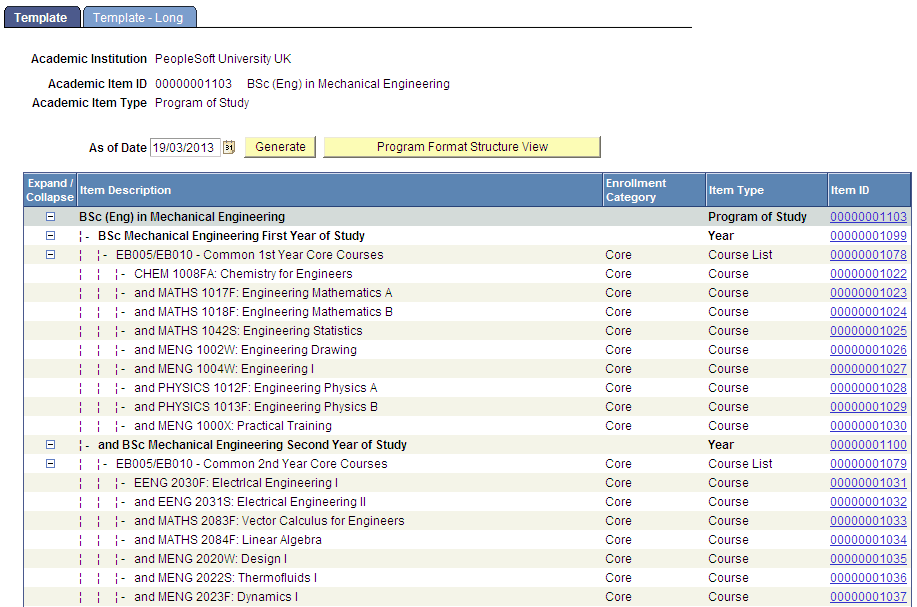Open item ID 00000001036 link

pos(868,578)
